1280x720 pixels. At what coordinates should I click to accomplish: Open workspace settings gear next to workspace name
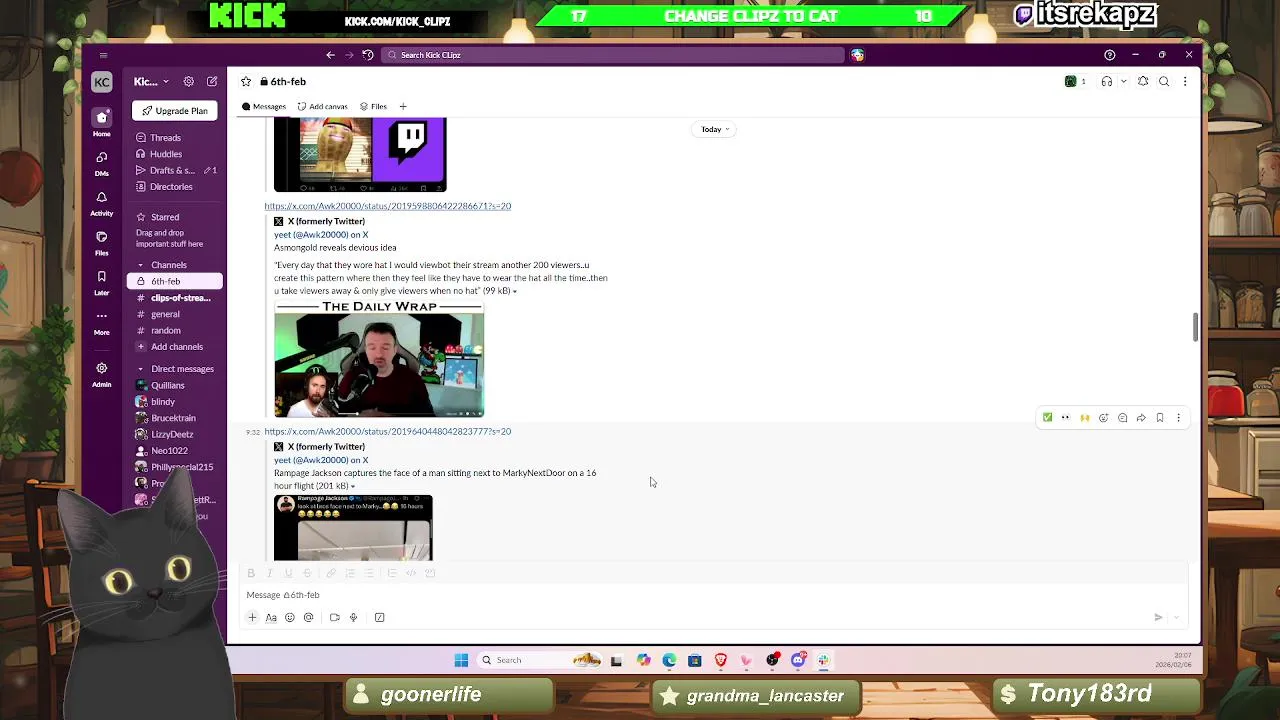pyautogui.click(x=188, y=81)
